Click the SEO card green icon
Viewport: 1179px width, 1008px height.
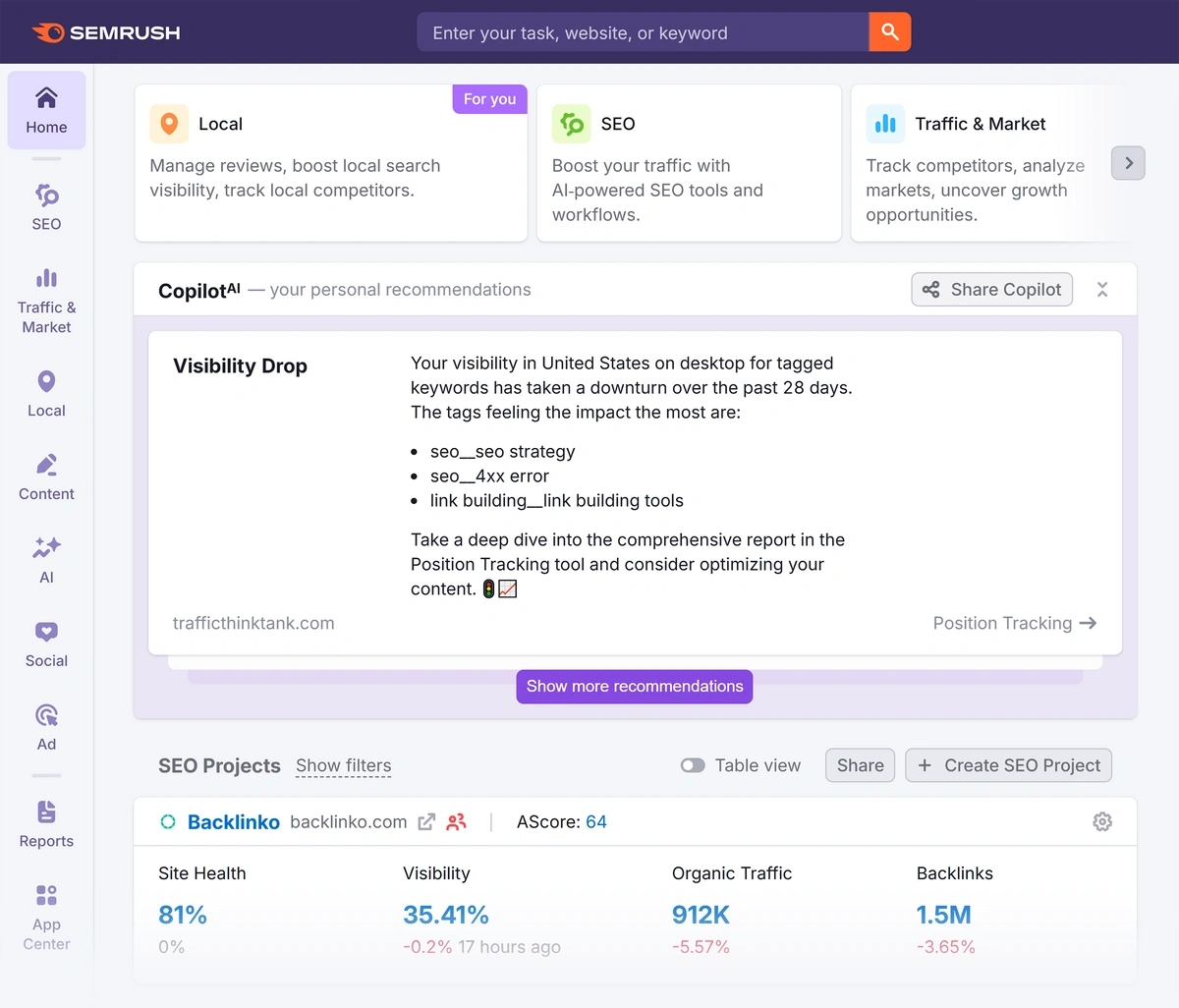(x=571, y=124)
